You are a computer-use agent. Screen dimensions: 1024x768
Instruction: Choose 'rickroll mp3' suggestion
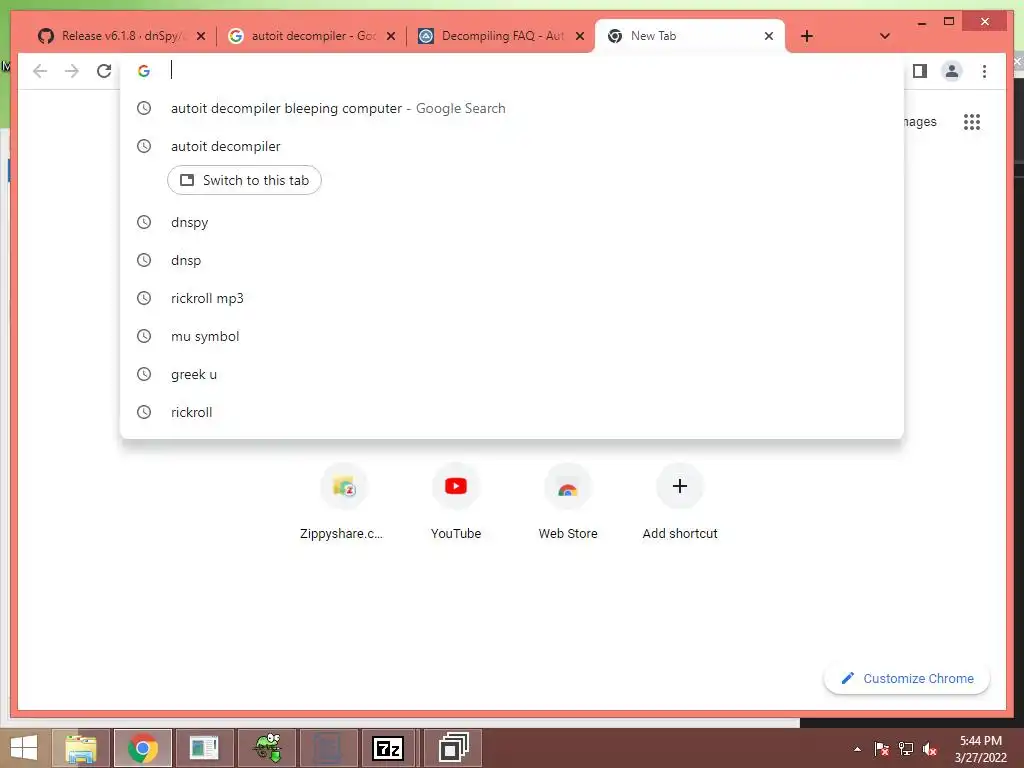[512, 298]
